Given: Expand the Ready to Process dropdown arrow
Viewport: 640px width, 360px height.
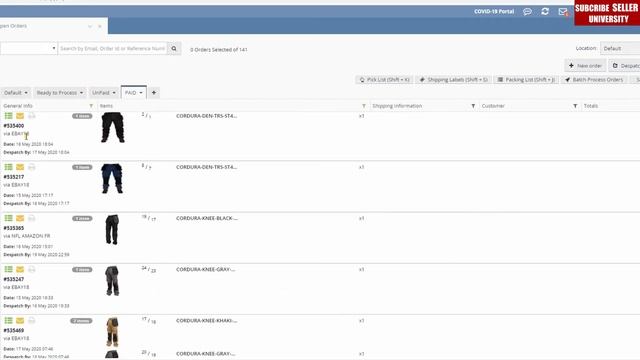Looking at the screenshot, I should point(81,93).
